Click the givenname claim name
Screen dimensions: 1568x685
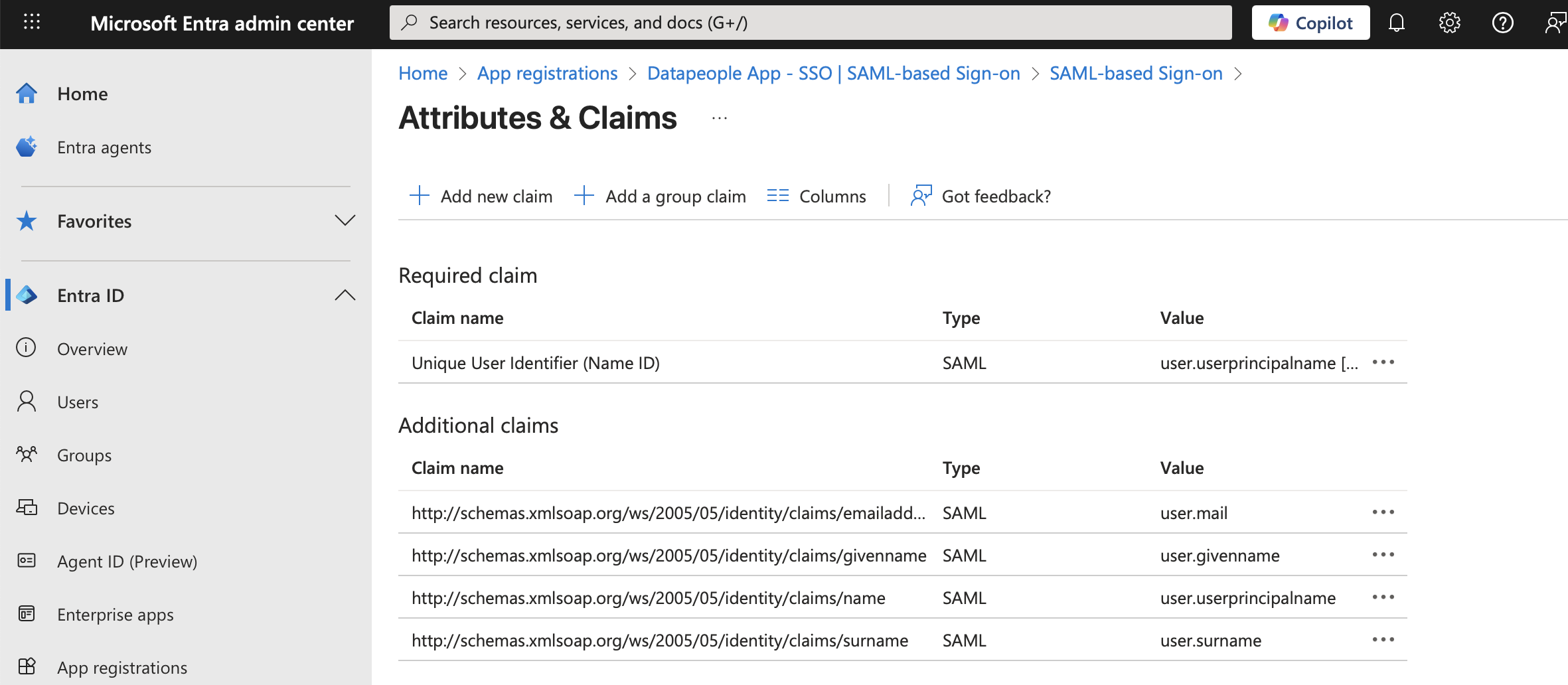(669, 556)
